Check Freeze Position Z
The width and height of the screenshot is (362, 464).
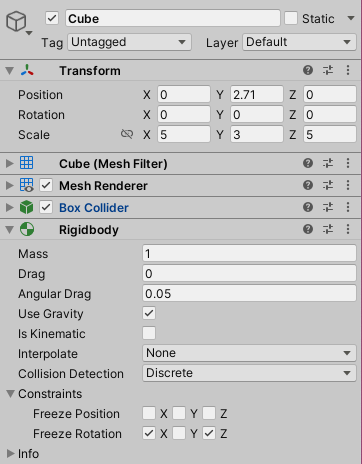[x=209, y=413]
